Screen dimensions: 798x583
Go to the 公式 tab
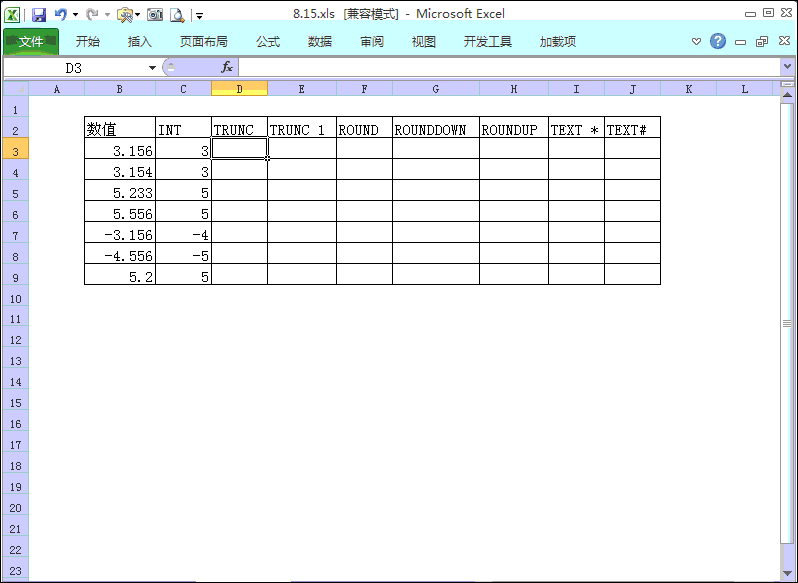point(268,42)
